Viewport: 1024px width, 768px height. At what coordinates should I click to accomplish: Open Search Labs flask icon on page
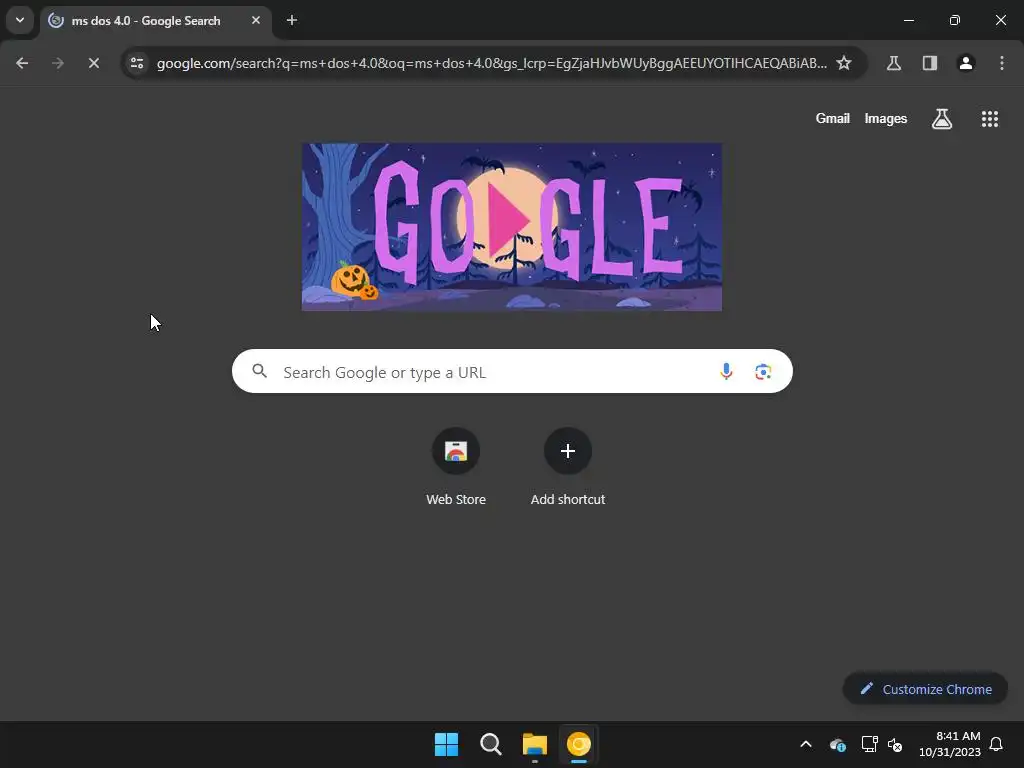pyautogui.click(x=941, y=118)
